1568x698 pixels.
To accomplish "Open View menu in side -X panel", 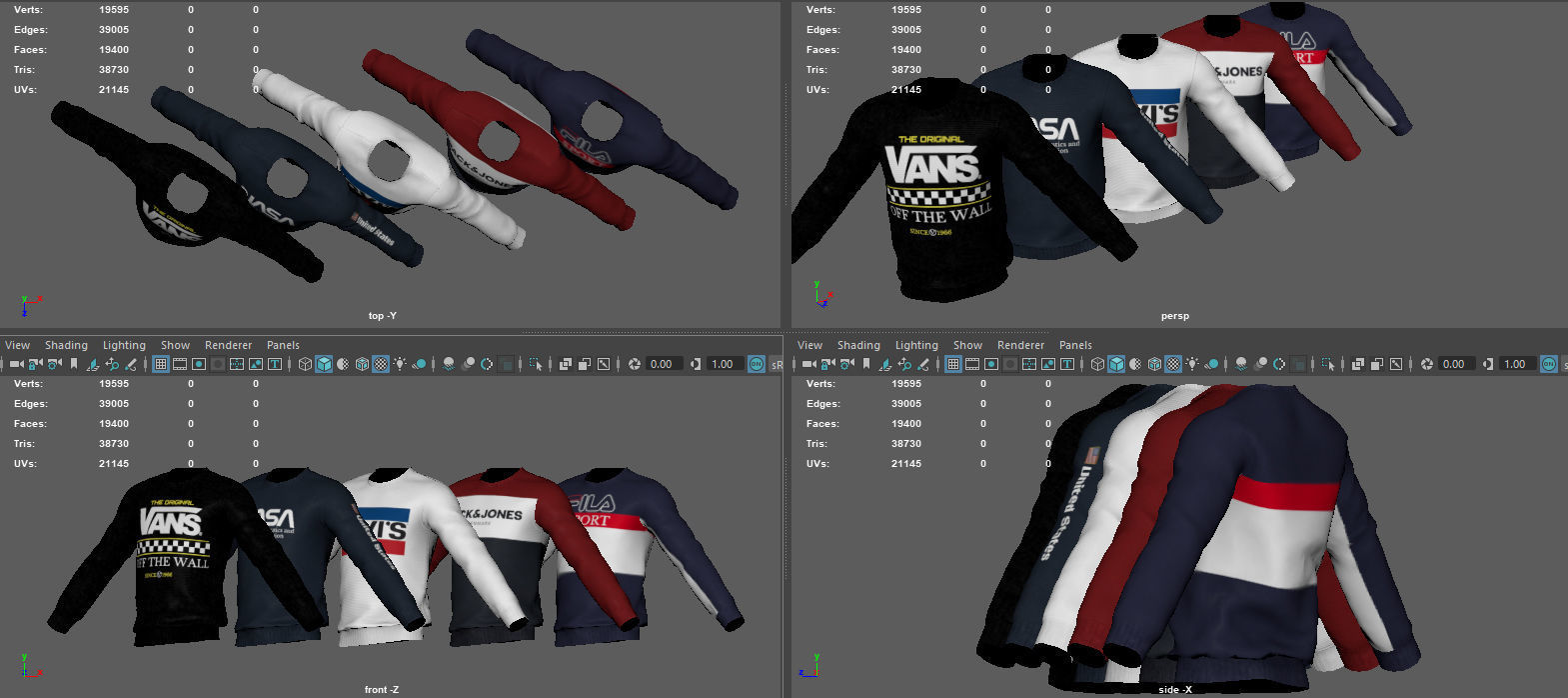I will tap(810, 345).
